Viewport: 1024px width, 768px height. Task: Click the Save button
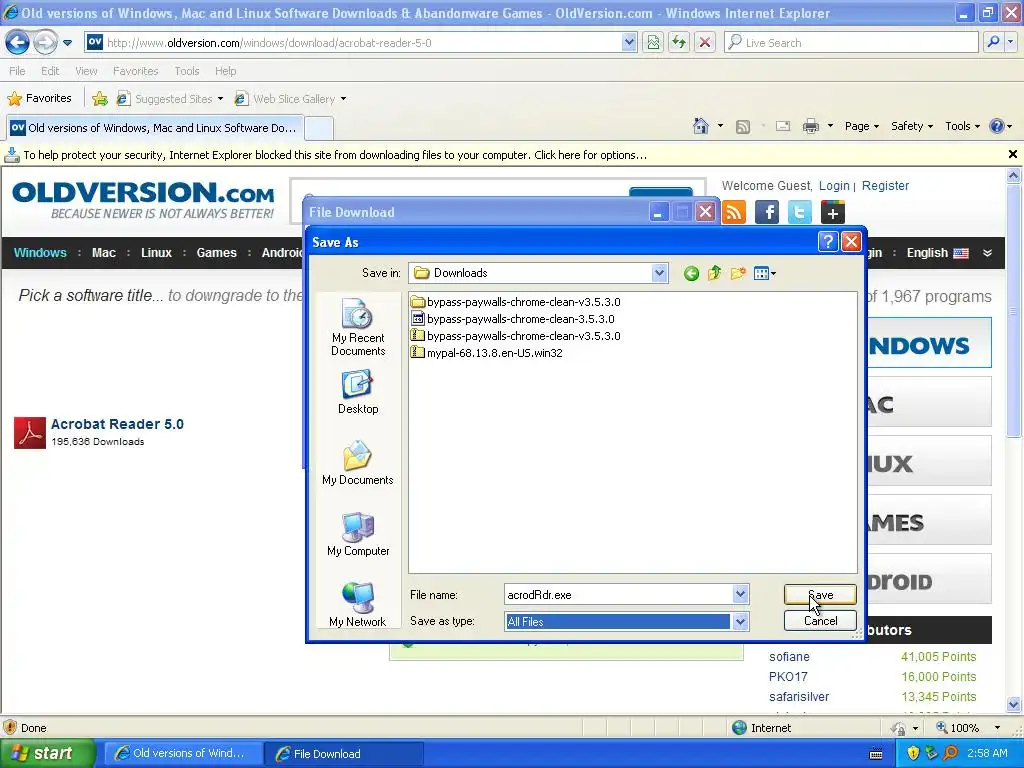(x=820, y=594)
